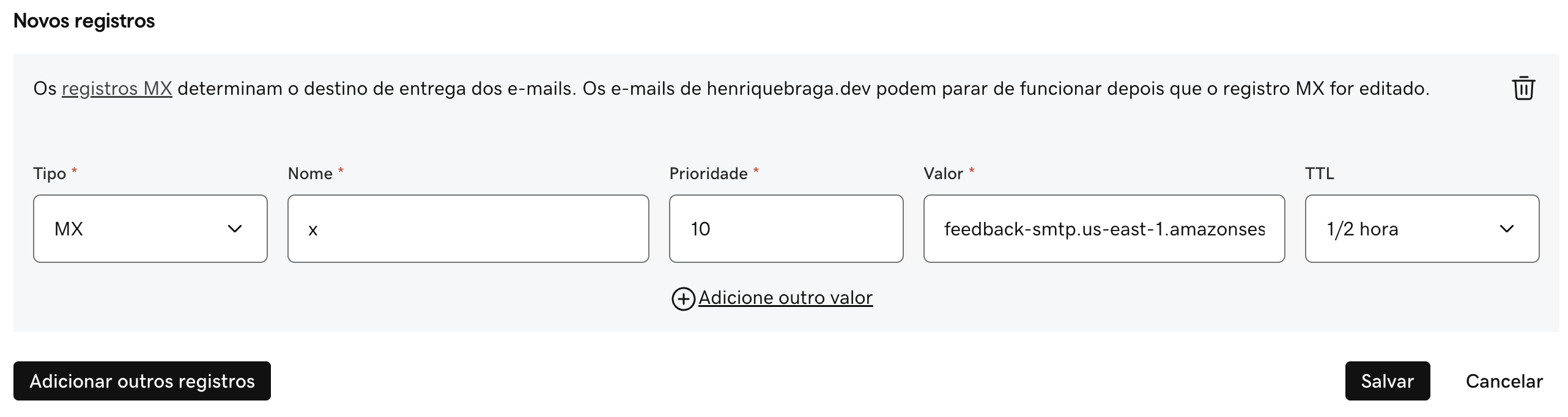Select the Prioridade field showing 10
Image resolution: width=1568 pixels, height=417 pixels.
(x=786, y=228)
